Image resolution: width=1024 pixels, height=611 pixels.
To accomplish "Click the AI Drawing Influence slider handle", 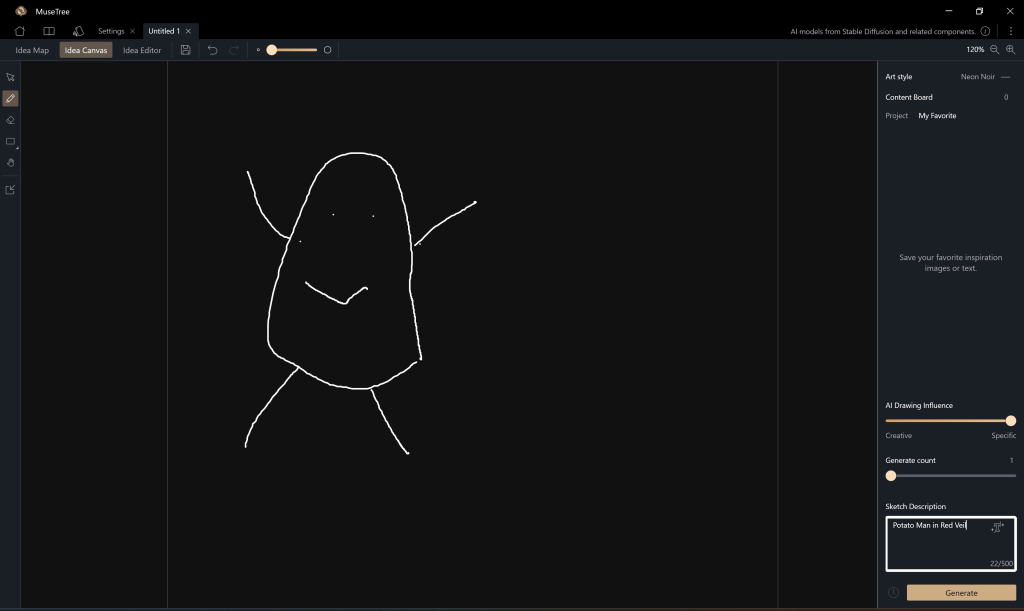I will point(1010,421).
